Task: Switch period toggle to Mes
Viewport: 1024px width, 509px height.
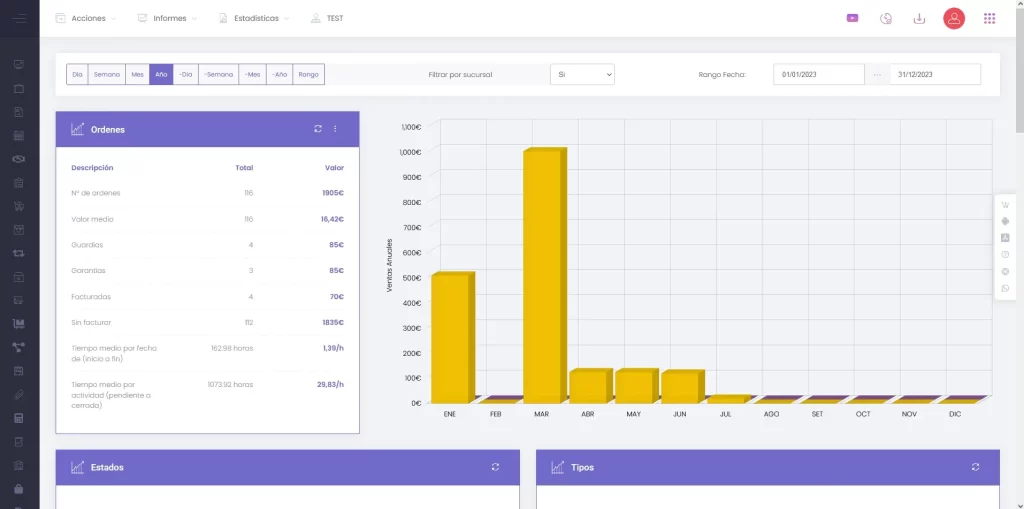Action: [137, 75]
